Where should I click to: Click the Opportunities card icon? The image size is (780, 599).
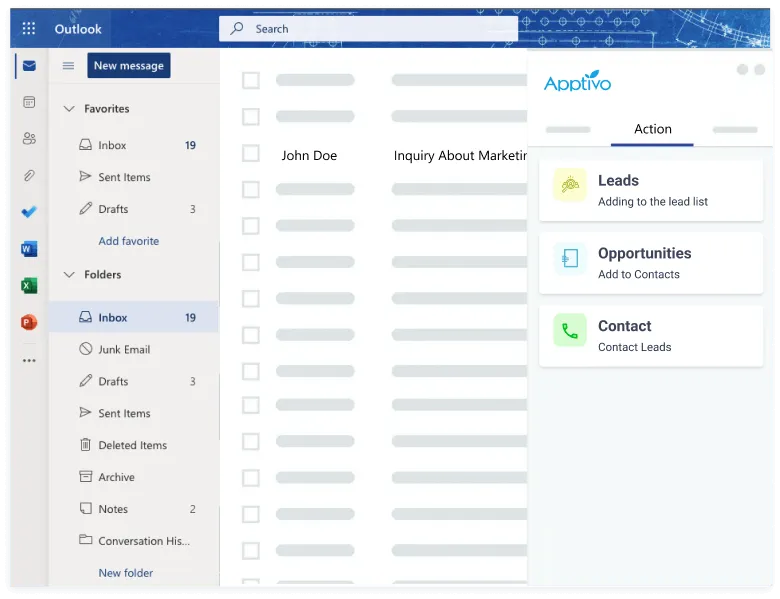(570, 258)
